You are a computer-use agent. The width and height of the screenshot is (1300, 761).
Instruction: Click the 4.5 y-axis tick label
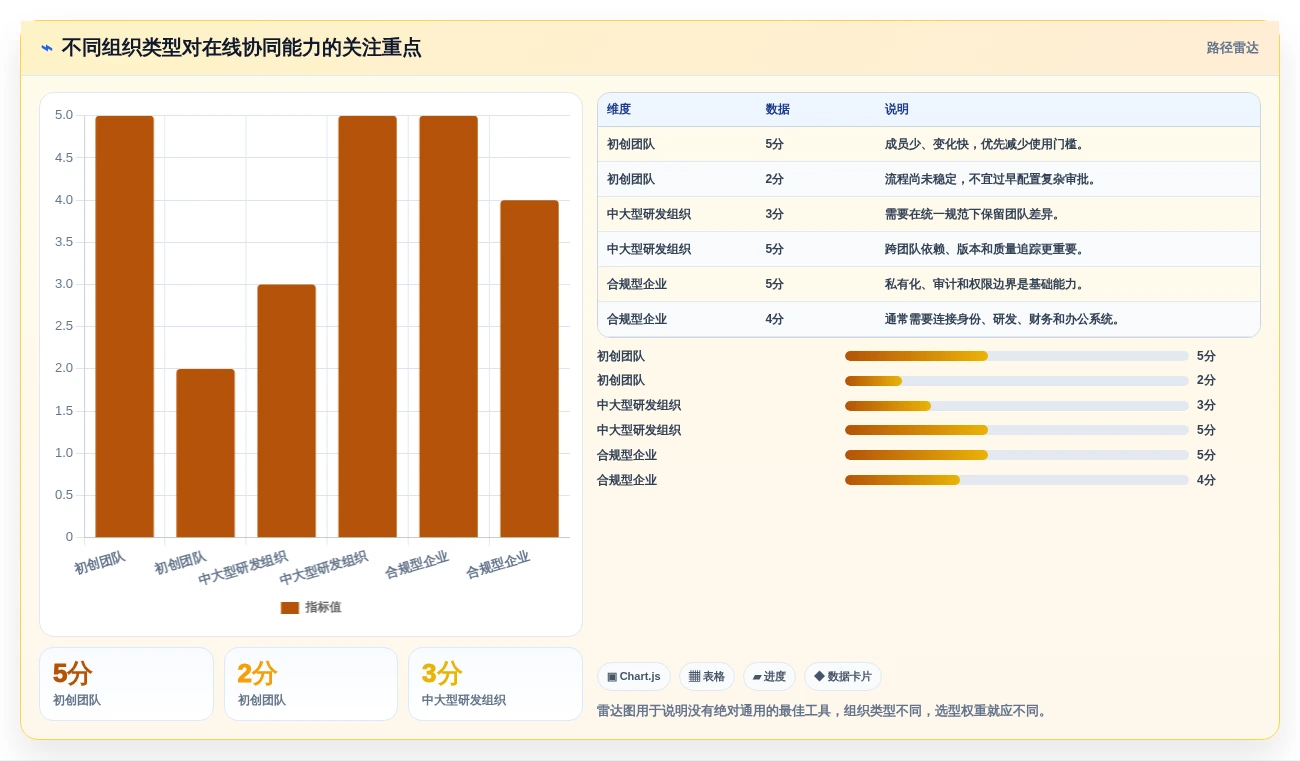point(64,157)
